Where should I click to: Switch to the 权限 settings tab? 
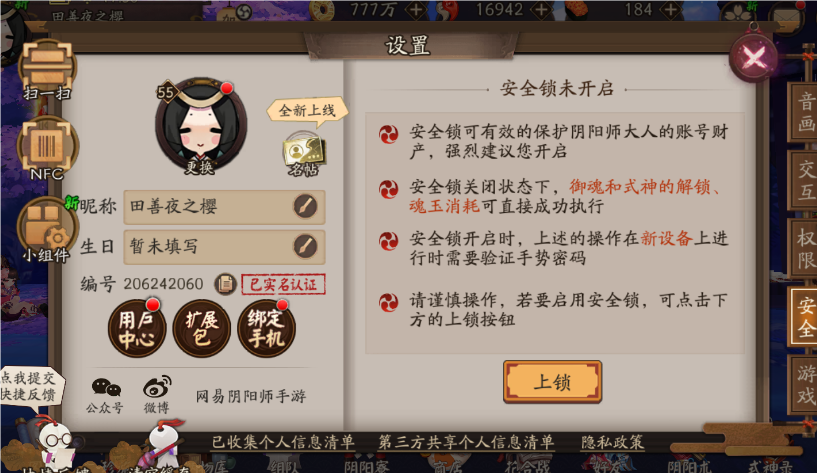(x=804, y=249)
